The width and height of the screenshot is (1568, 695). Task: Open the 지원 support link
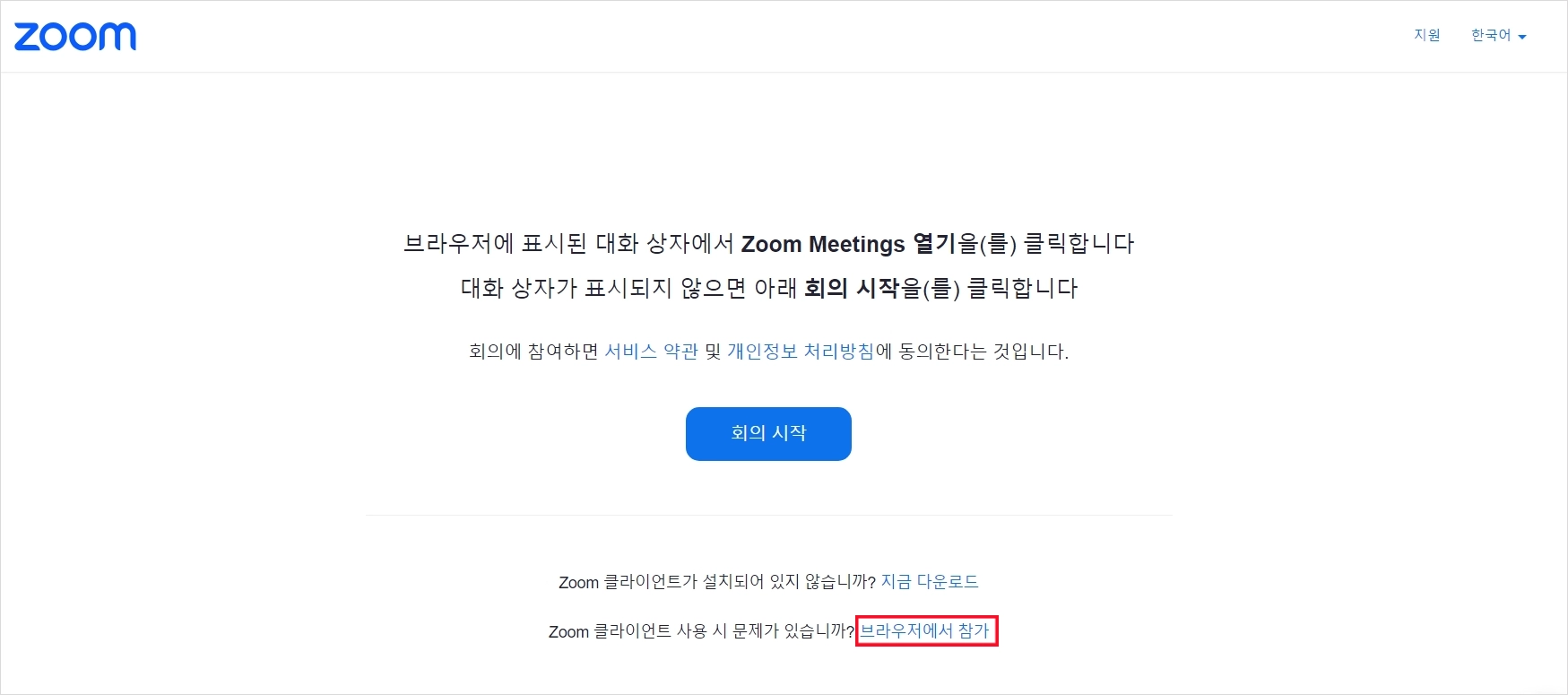click(x=1426, y=35)
